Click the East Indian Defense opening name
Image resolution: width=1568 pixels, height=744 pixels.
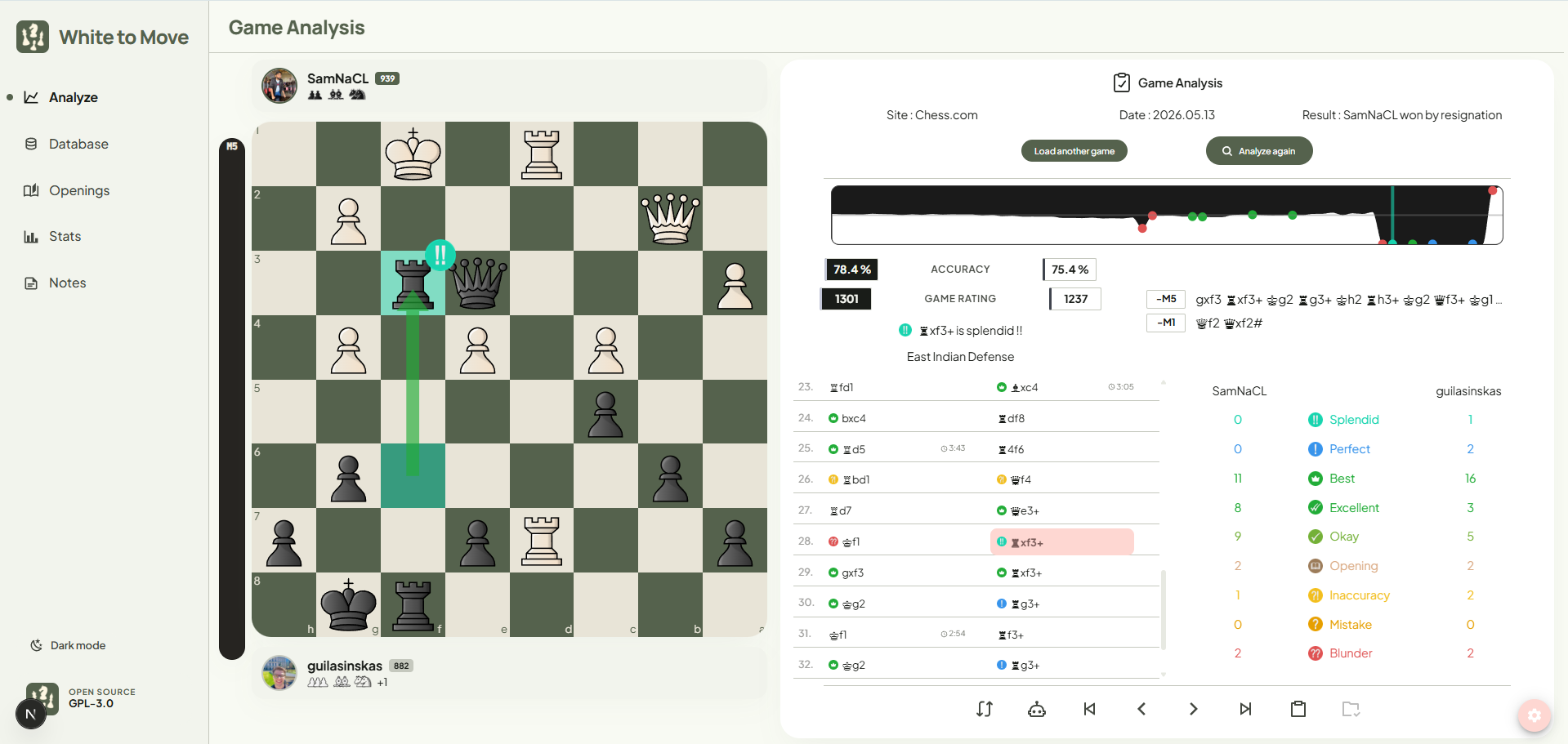(960, 357)
